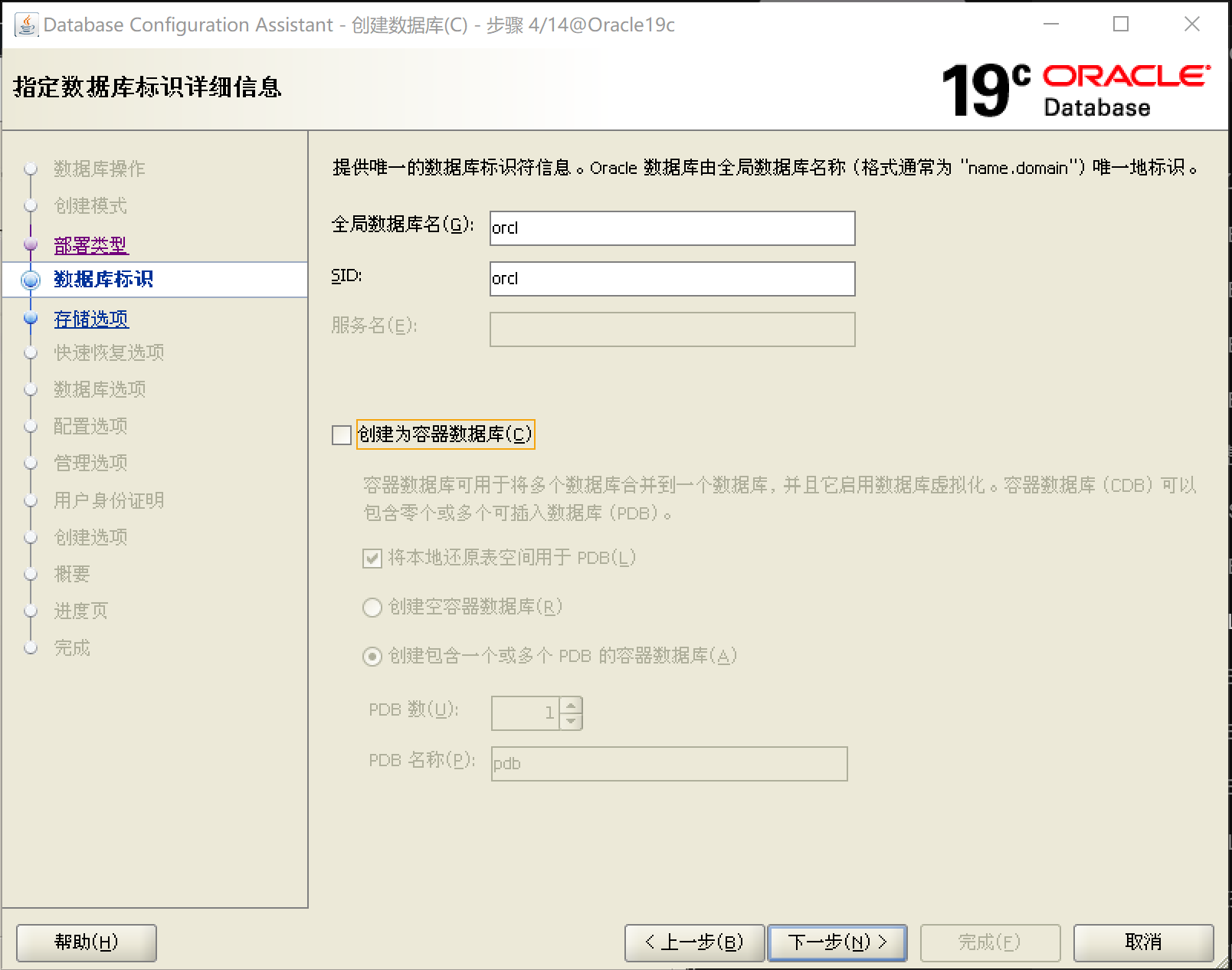
Task: Toggle 将本地还原表空间用于 PDB checkbox
Action: [372, 558]
